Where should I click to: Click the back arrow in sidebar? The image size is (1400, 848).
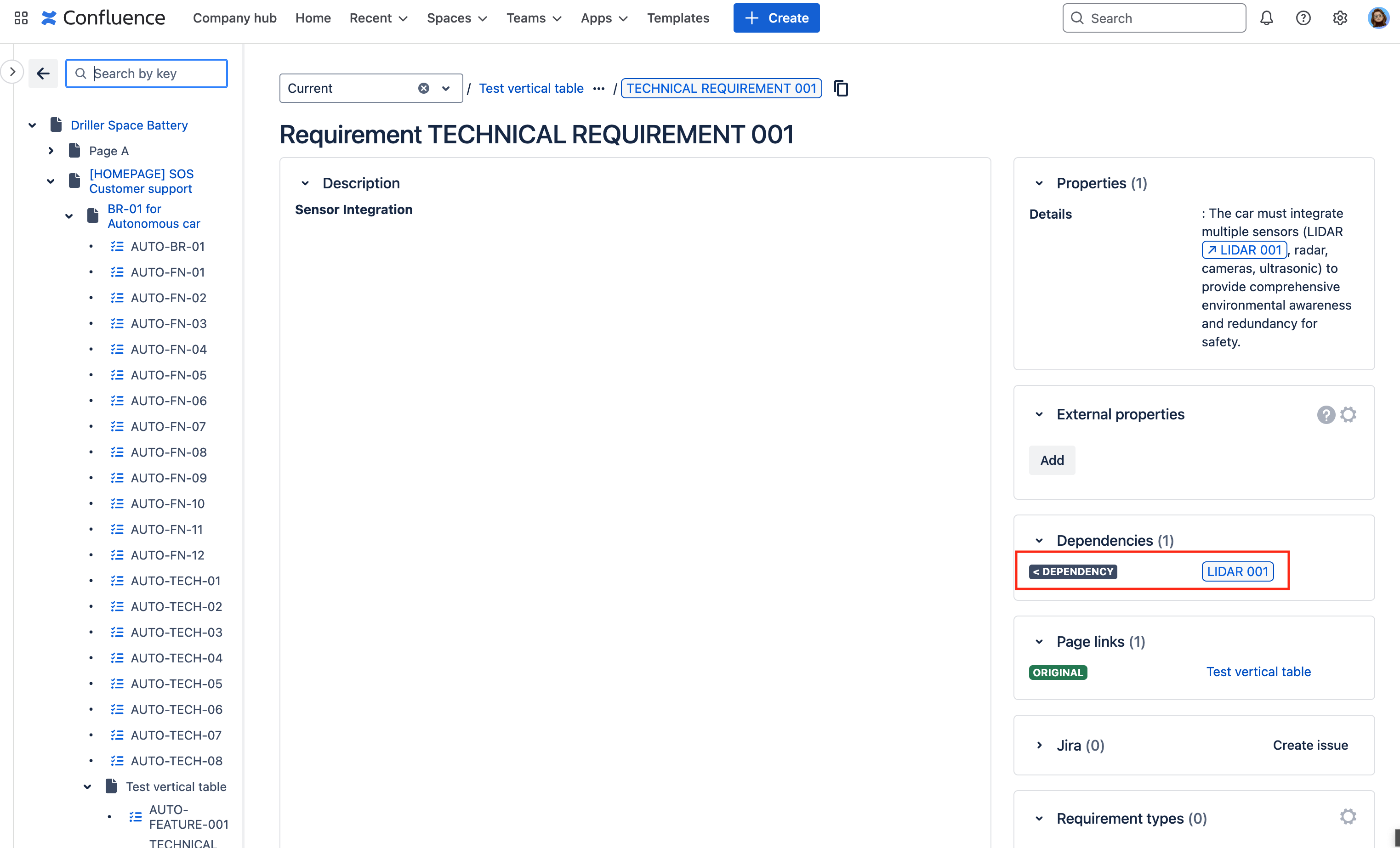coord(43,73)
